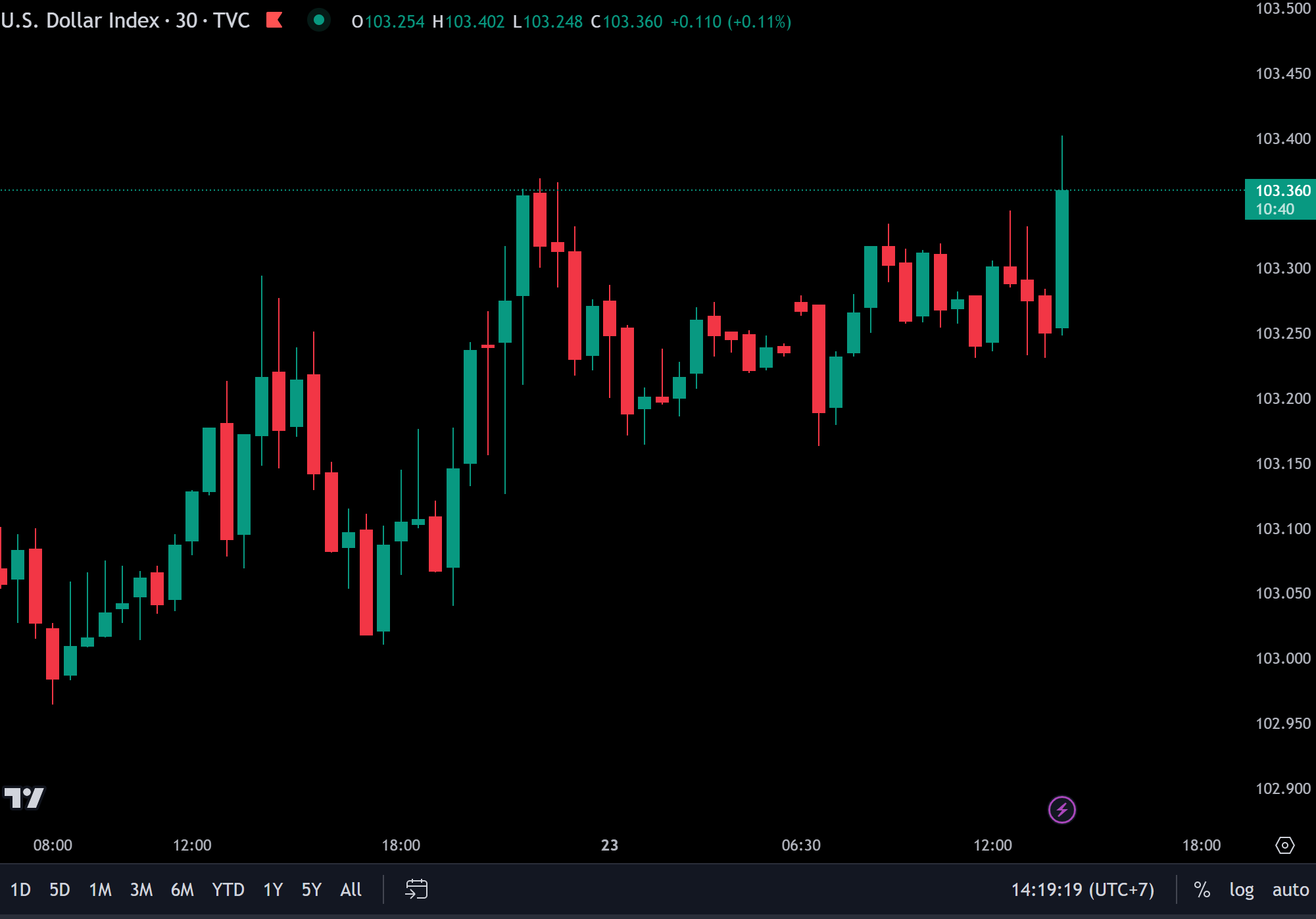This screenshot has width=1316, height=919.
Task: Click the last green candle body
Action: click(1061, 260)
